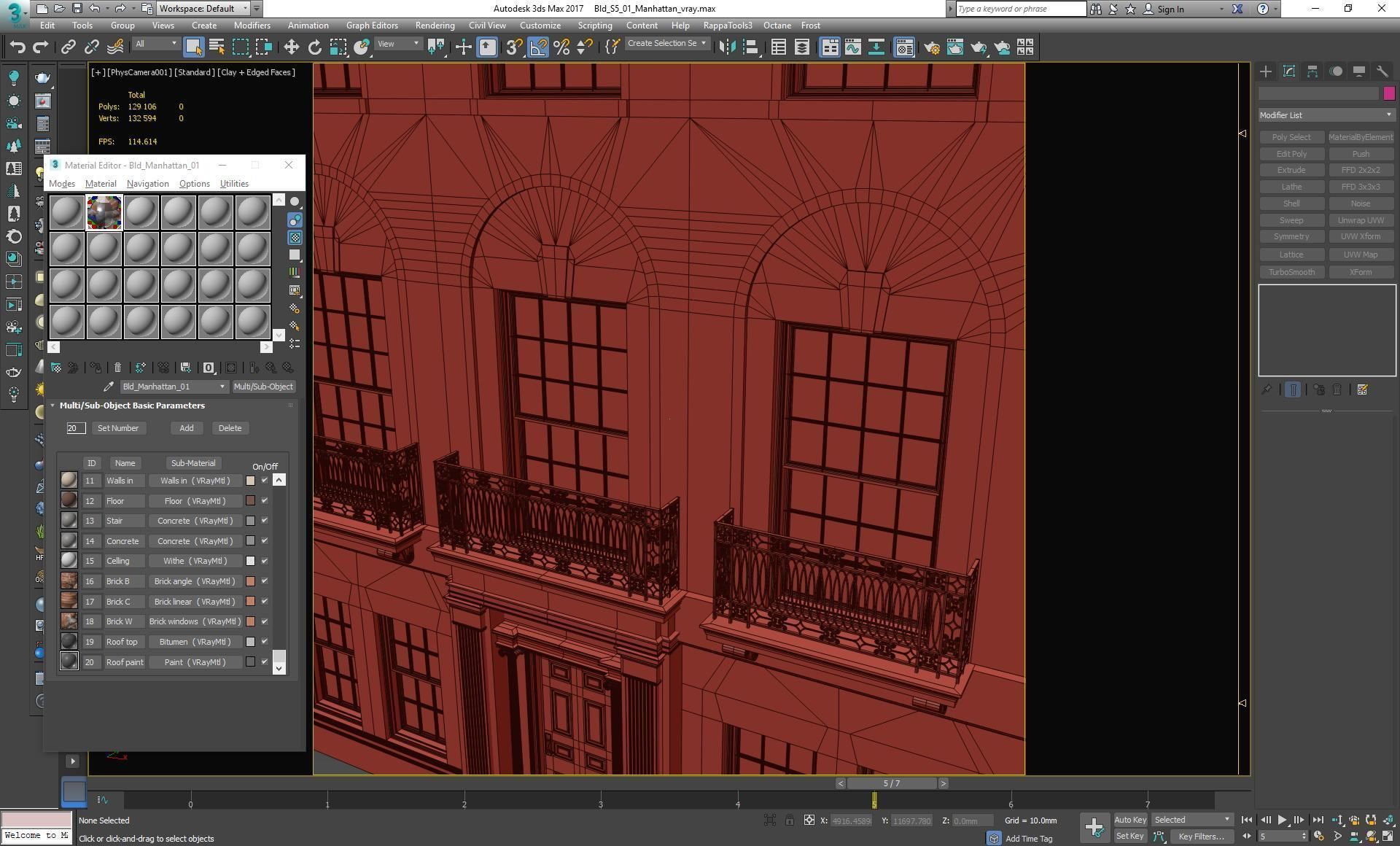The width and height of the screenshot is (1400, 846).
Task: Click the search keyword field
Action: point(1020,9)
